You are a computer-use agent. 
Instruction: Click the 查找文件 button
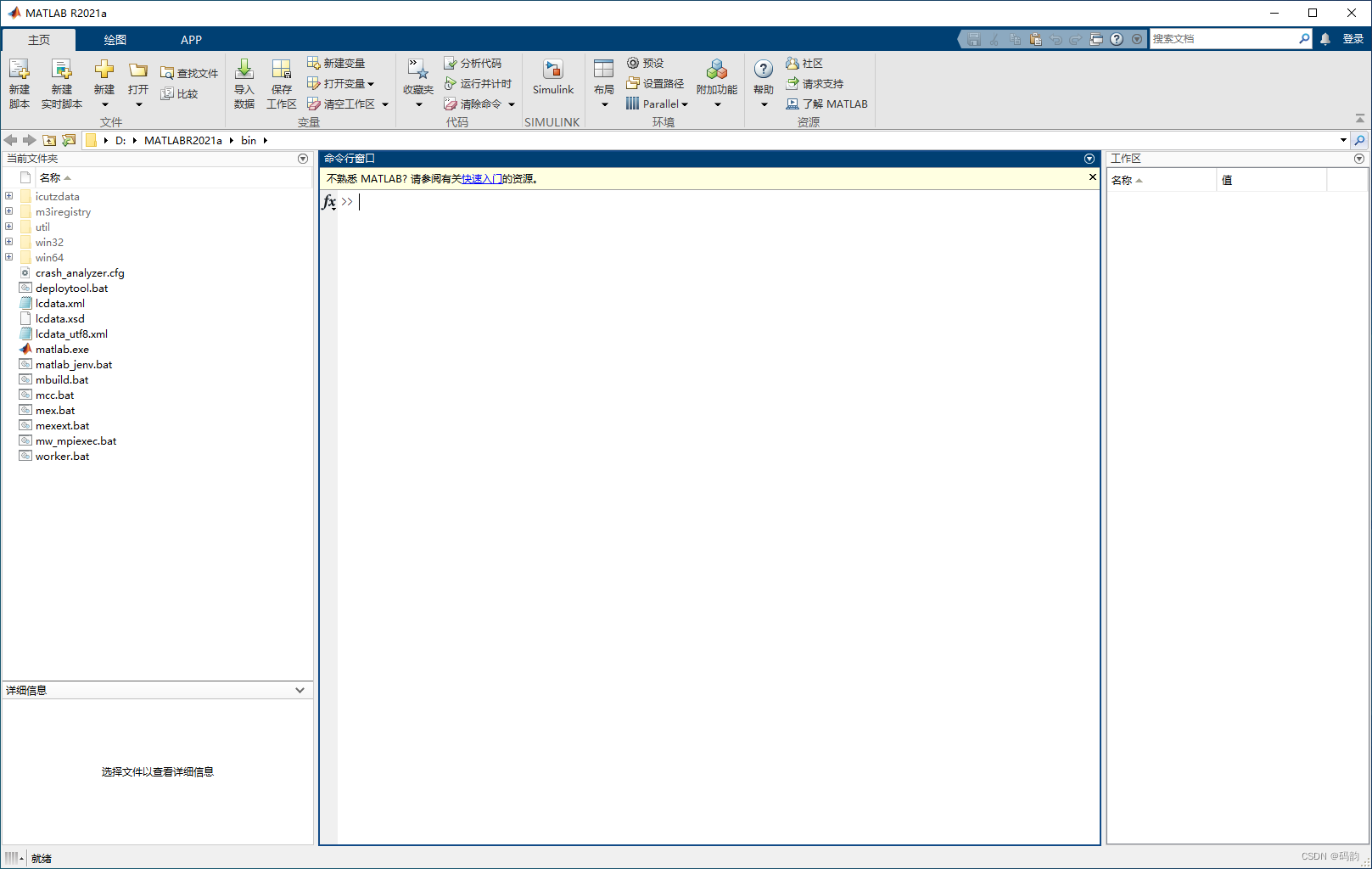[x=189, y=73]
